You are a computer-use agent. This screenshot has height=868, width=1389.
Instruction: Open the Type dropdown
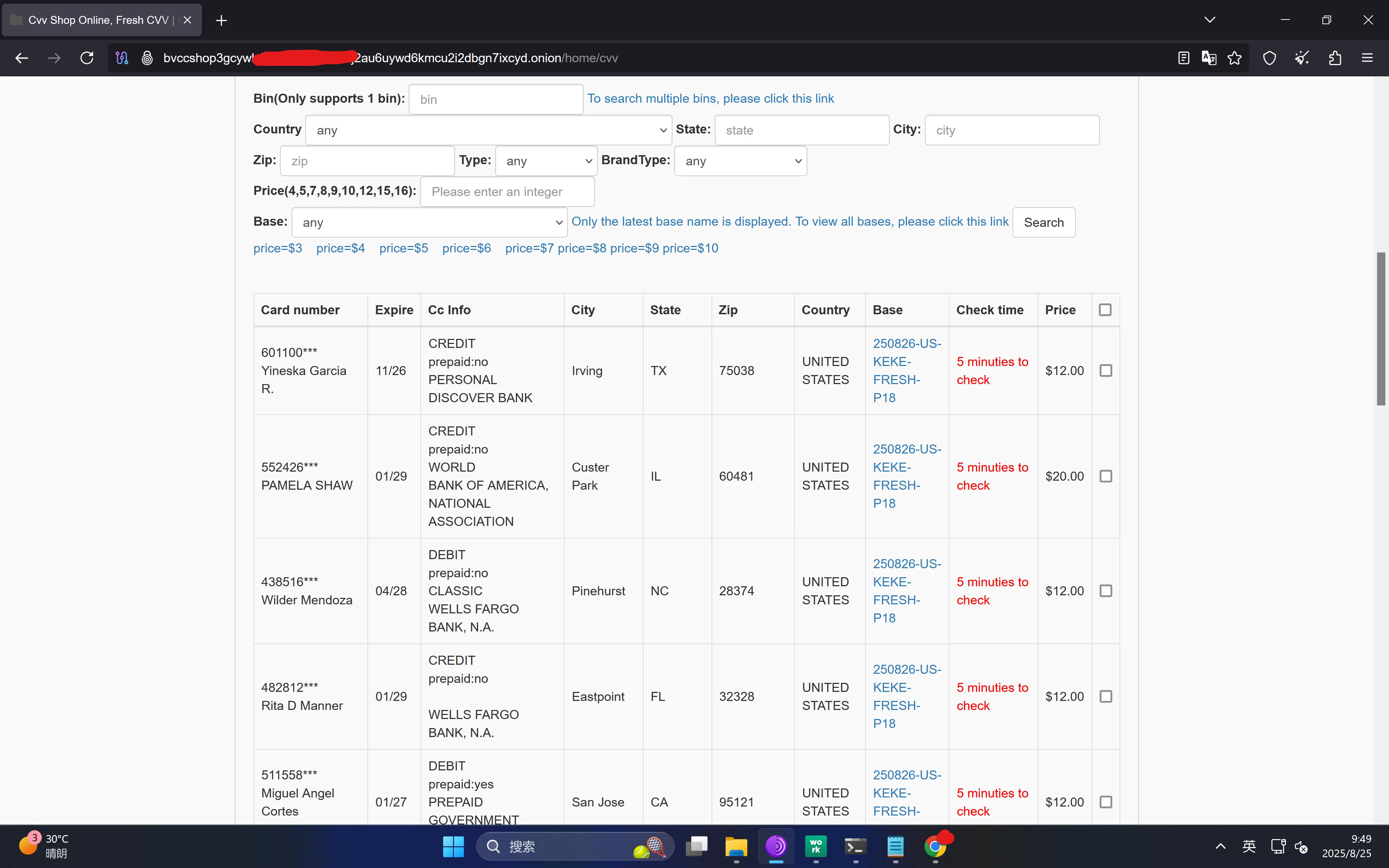tap(547, 161)
